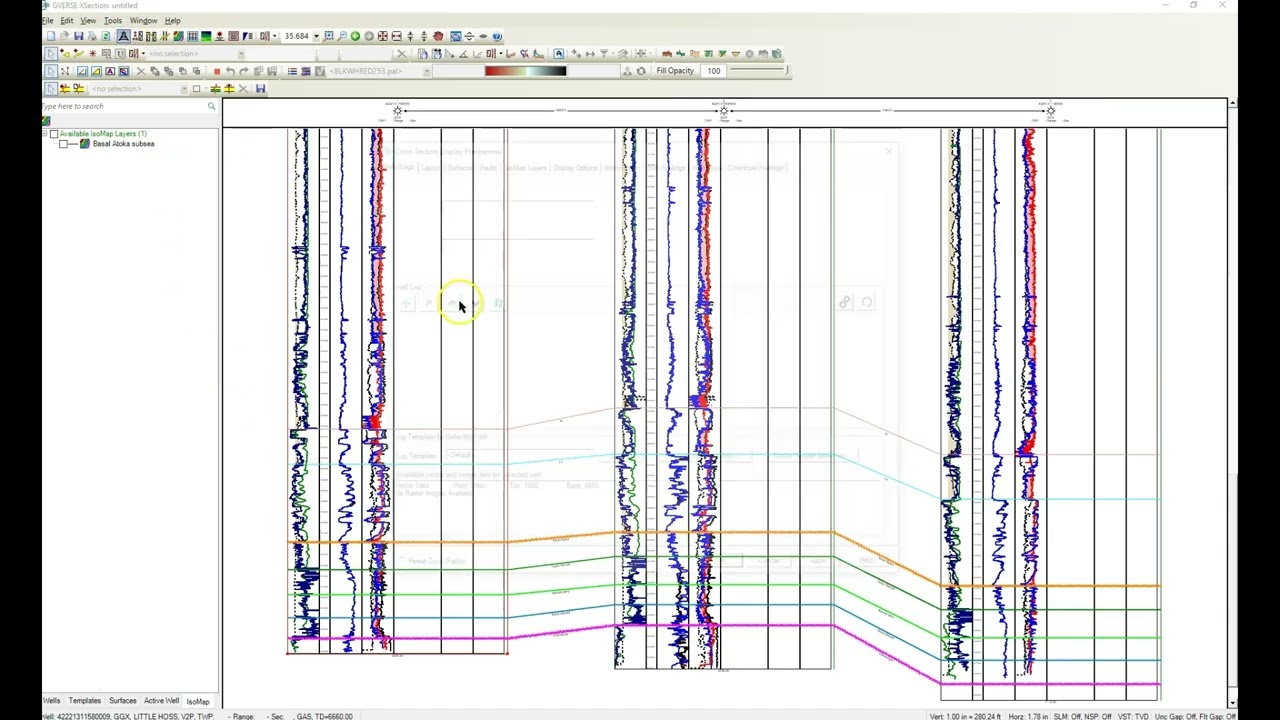Click the pointer arrow in second toolbar
The image size is (1280, 720).
pyautogui.click(x=51, y=53)
